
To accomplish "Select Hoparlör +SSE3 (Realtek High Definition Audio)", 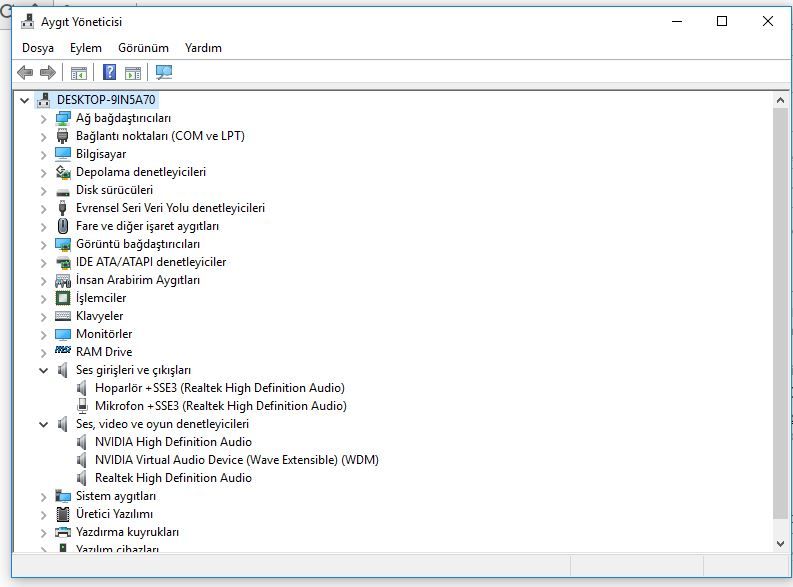I will (x=220, y=388).
